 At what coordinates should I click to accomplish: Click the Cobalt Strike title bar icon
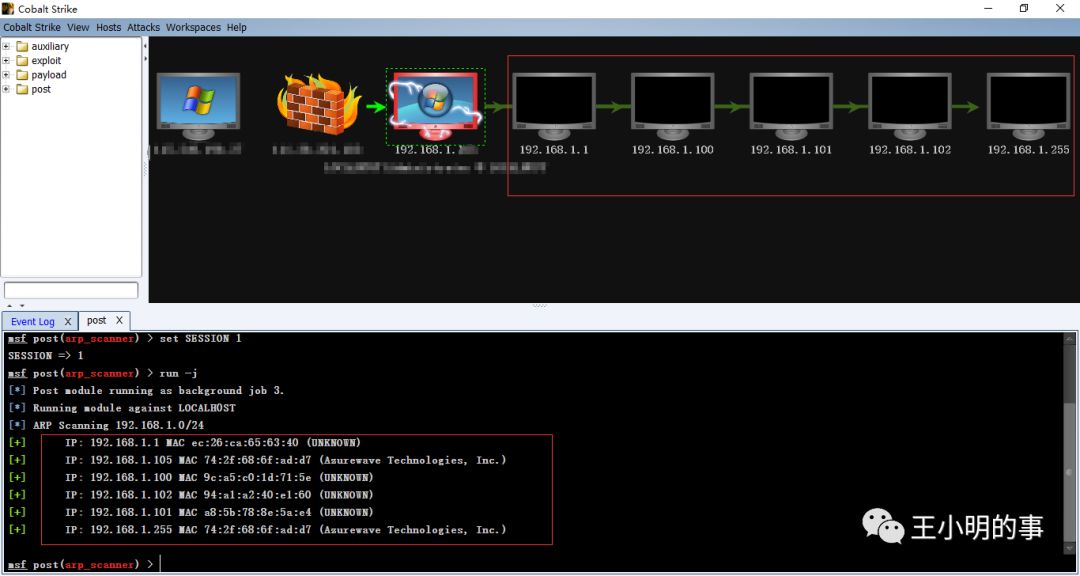pos(8,9)
